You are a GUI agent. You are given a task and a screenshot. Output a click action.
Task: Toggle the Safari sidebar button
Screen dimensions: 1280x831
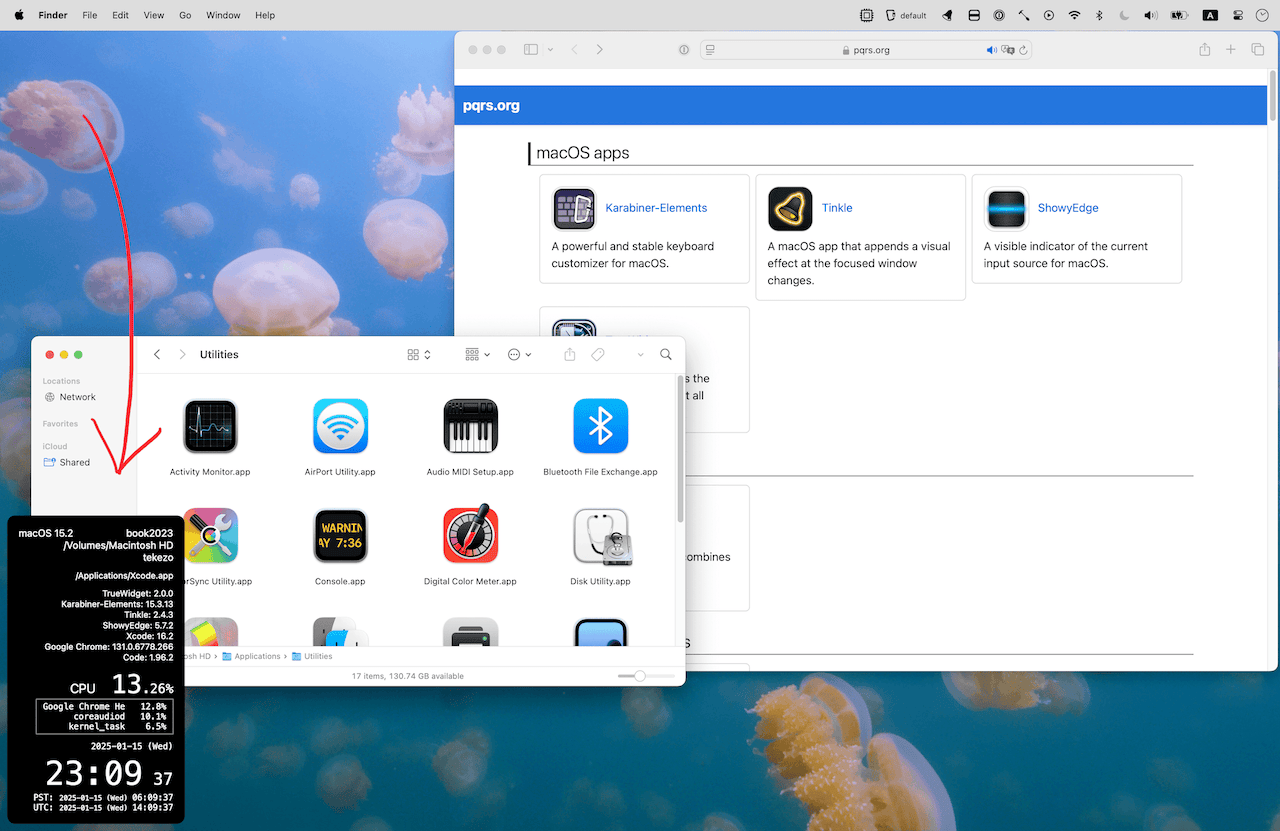pyautogui.click(x=531, y=50)
